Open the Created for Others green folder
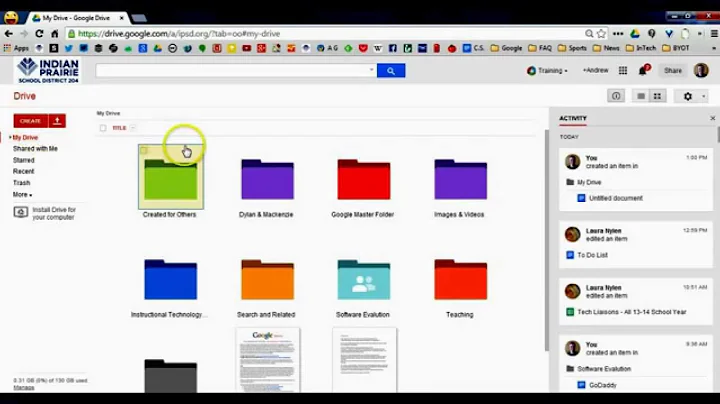 pyautogui.click(x=170, y=180)
